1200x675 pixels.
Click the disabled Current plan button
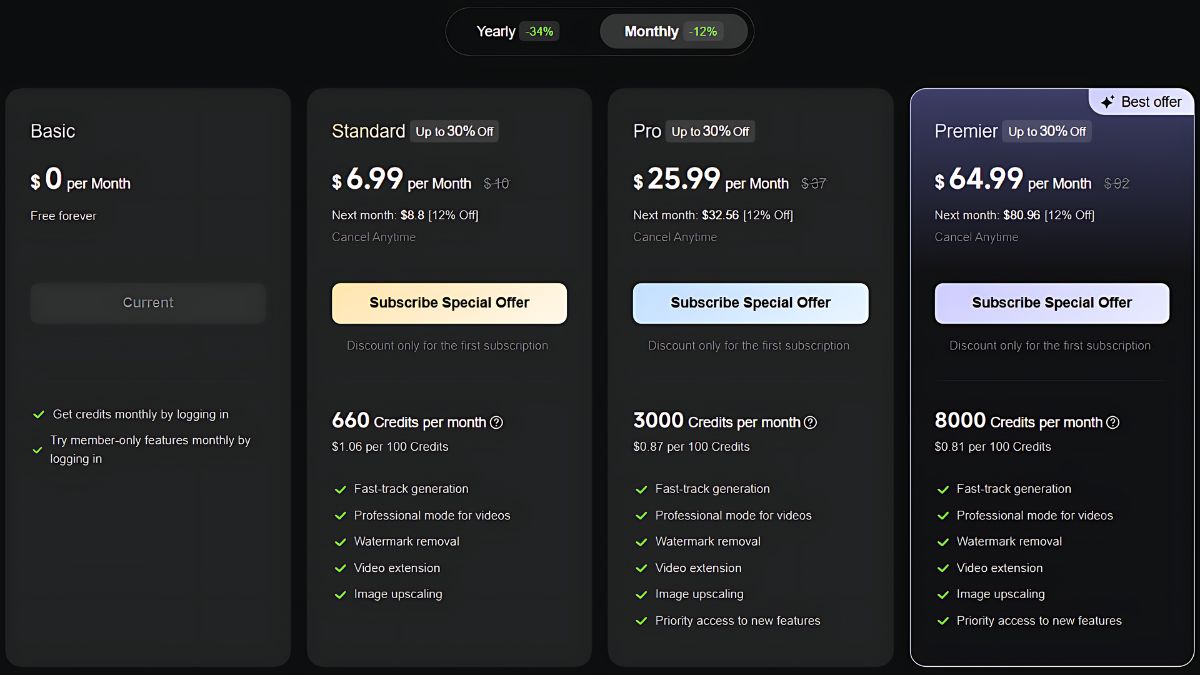click(148, 303)
